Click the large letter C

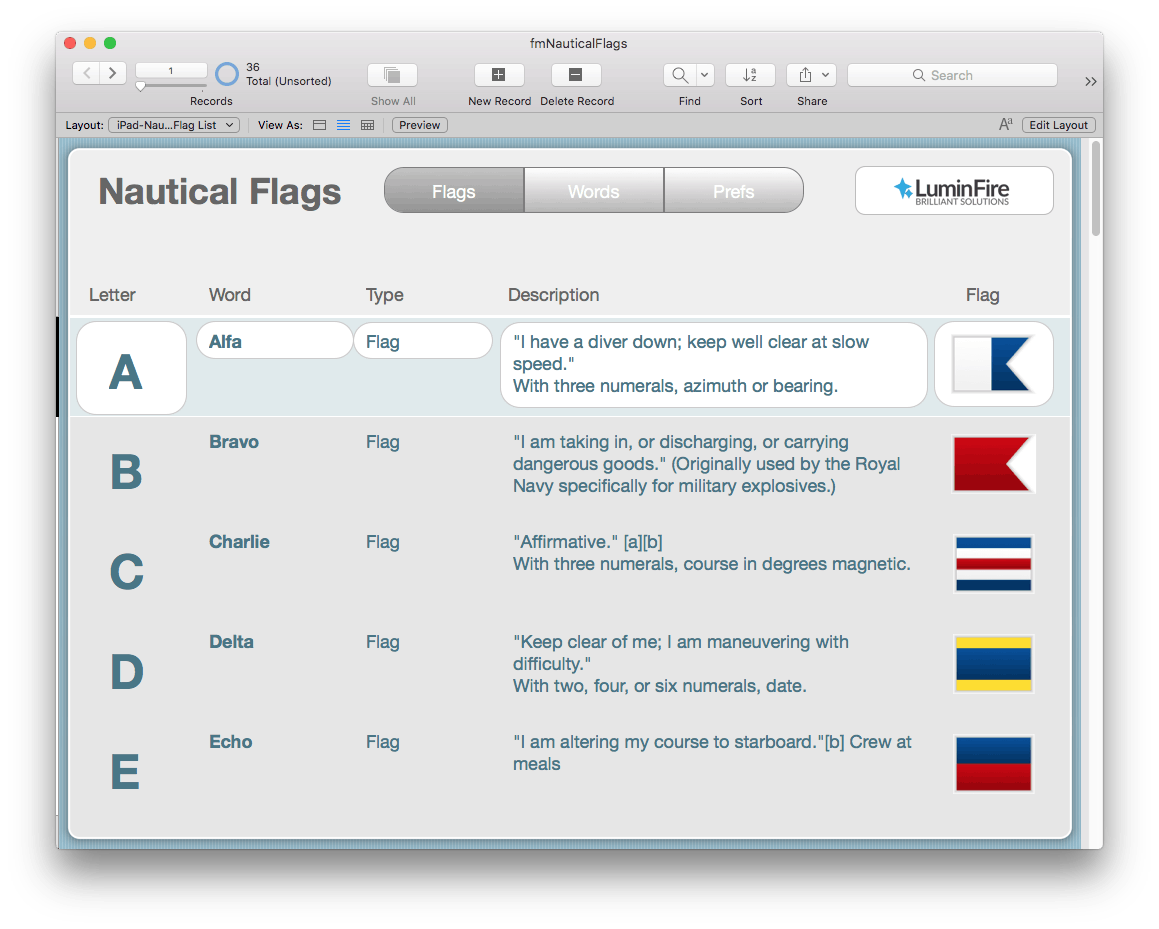[x=126, y=571]
